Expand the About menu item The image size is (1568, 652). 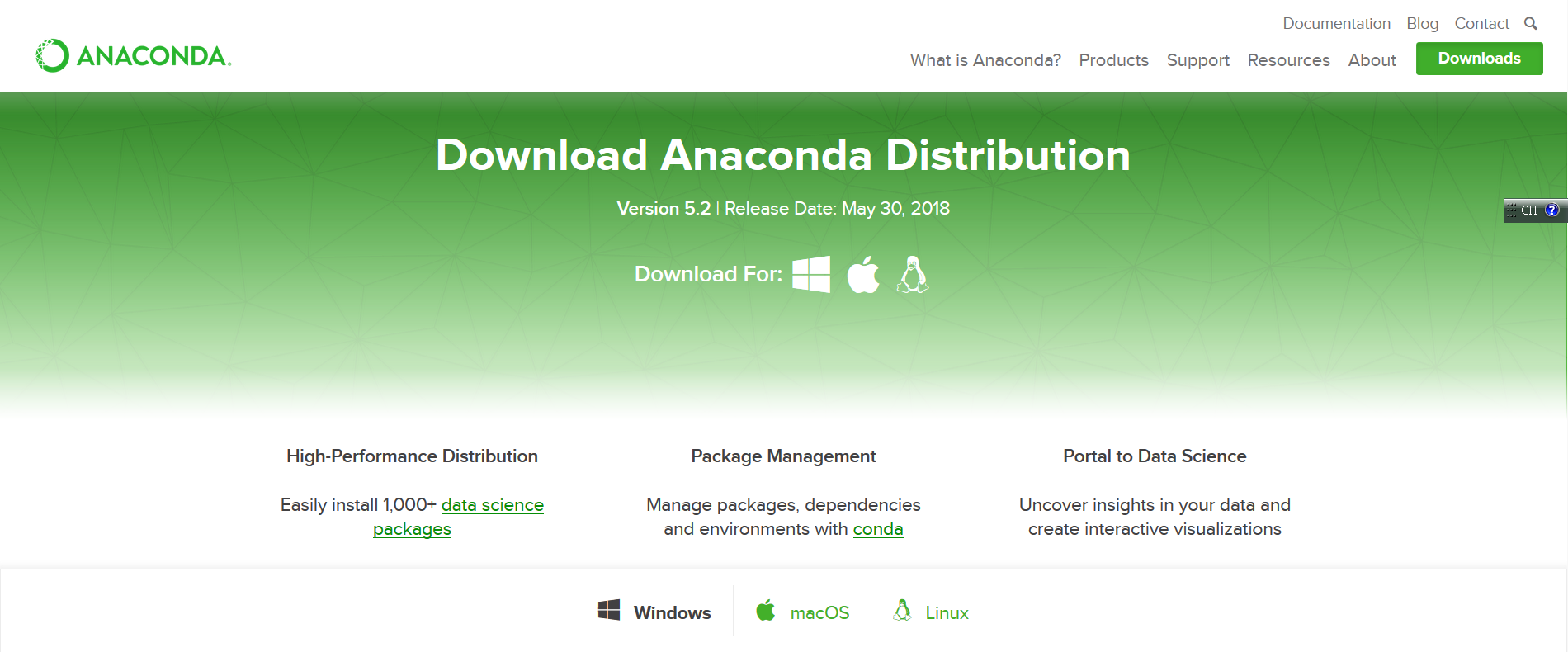[x=1372, y=60]
